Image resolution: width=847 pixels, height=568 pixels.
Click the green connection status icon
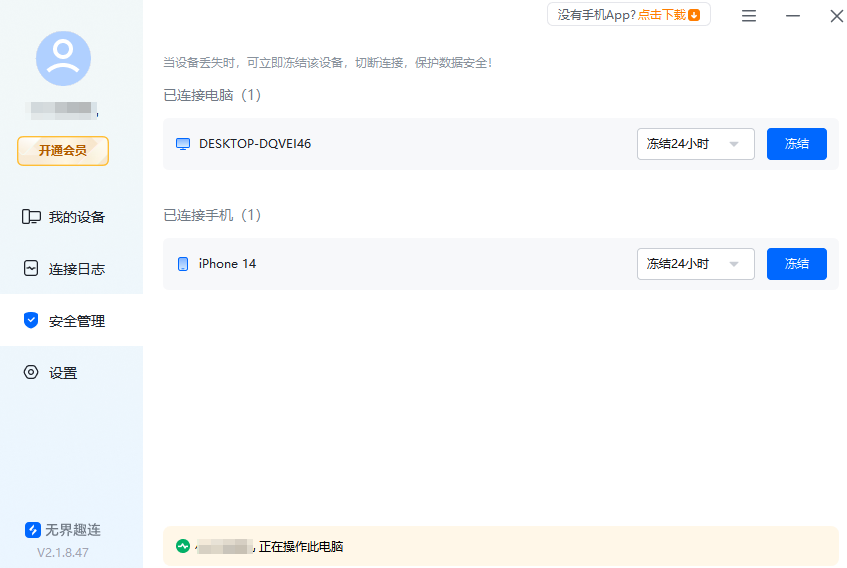pos(183,546)
